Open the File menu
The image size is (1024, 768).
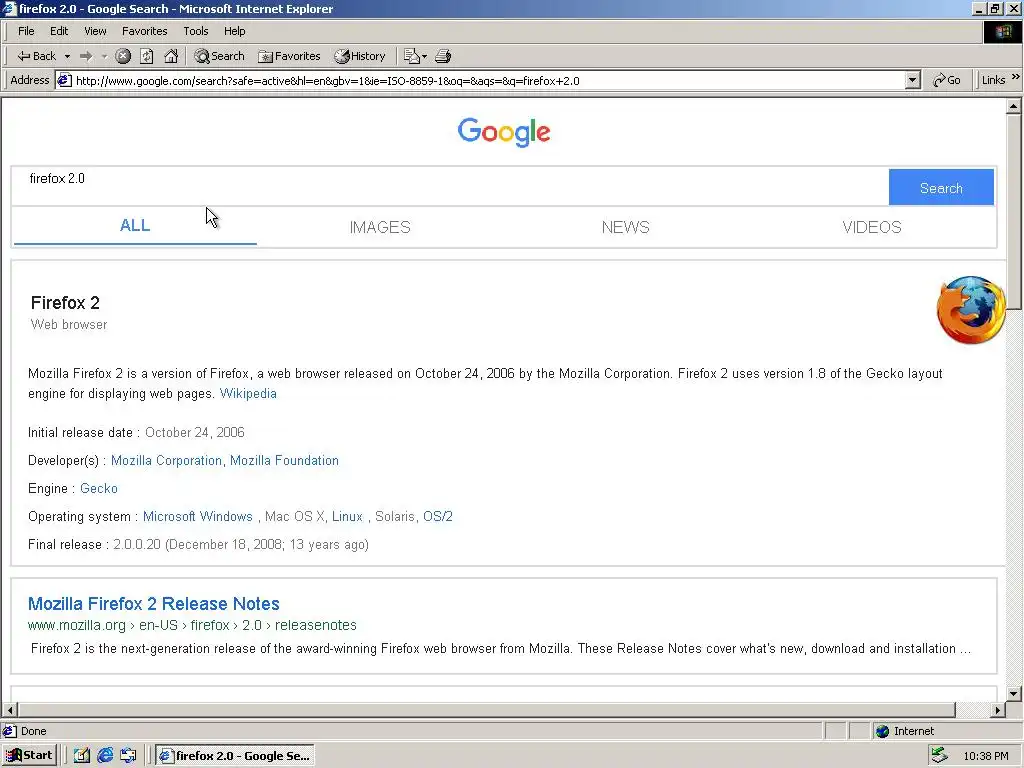26,31
